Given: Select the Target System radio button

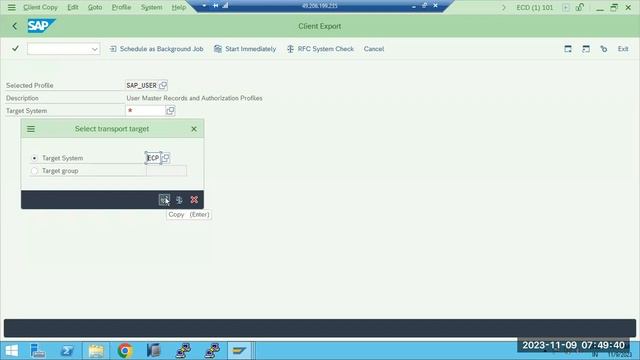Looking at the screenshot, I should pos(34,158).
